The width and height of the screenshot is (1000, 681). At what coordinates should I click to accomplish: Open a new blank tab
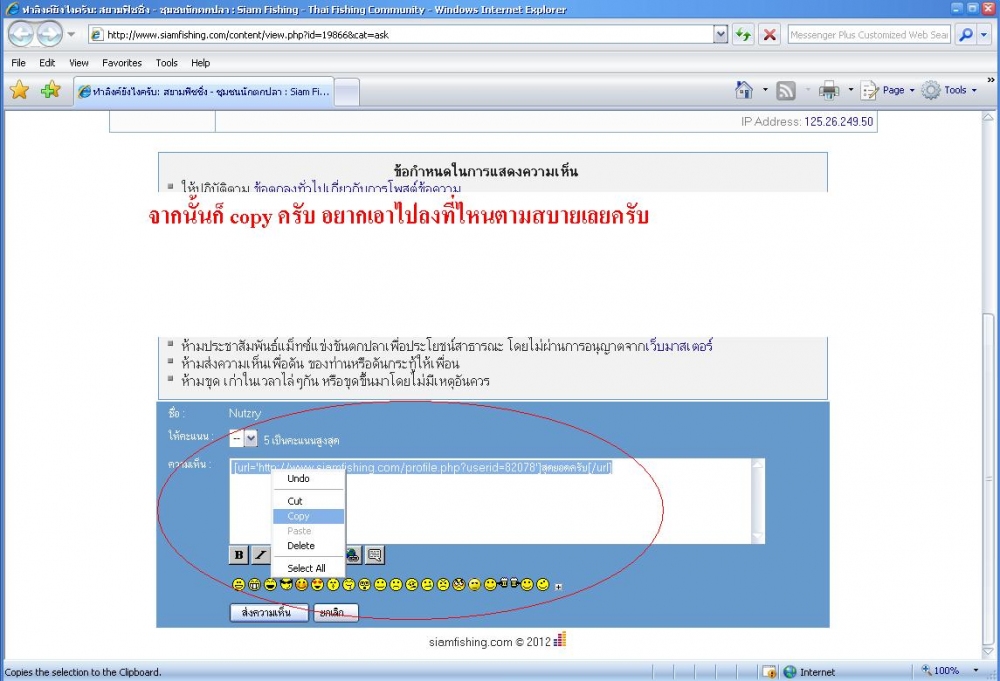point(347,92)
